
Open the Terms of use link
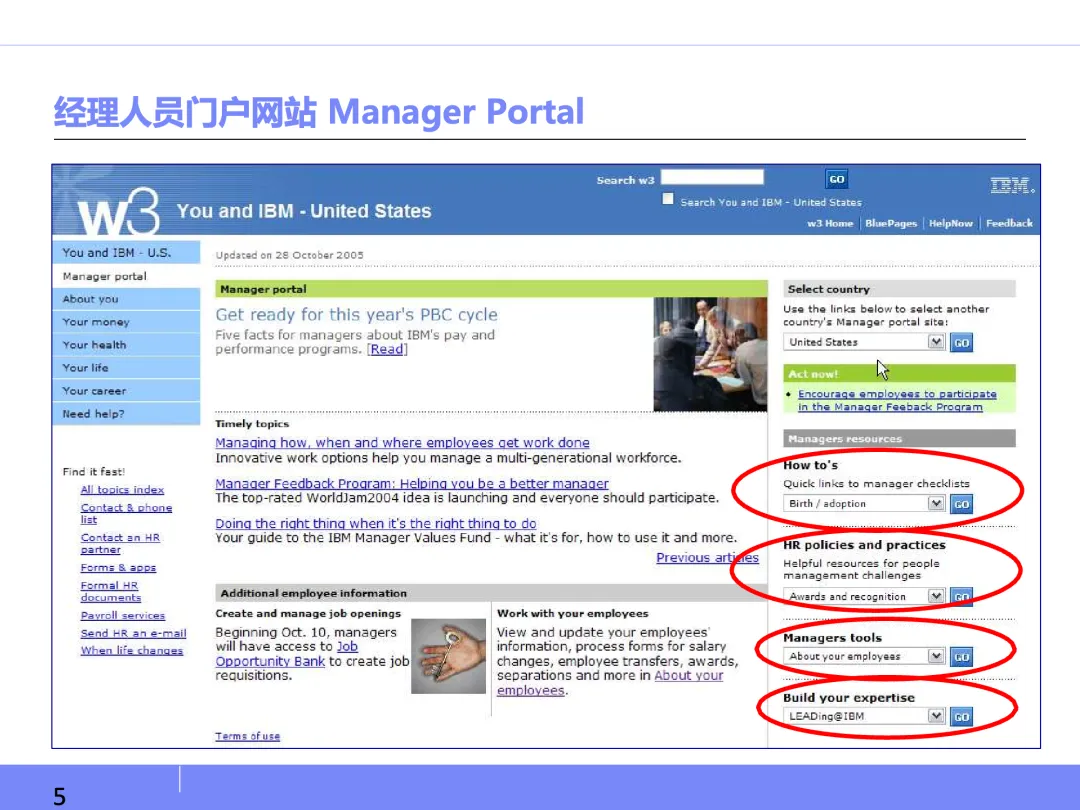click(x=247, y=736)
